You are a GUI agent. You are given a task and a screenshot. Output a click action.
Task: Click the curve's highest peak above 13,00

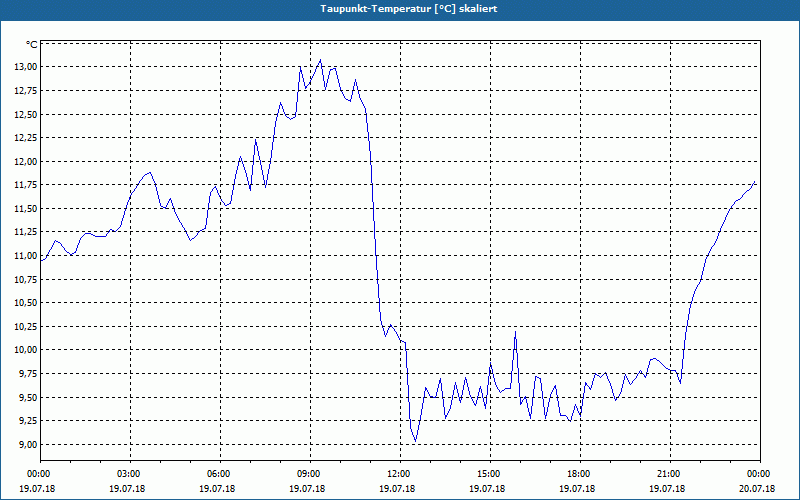coord(320,60)
